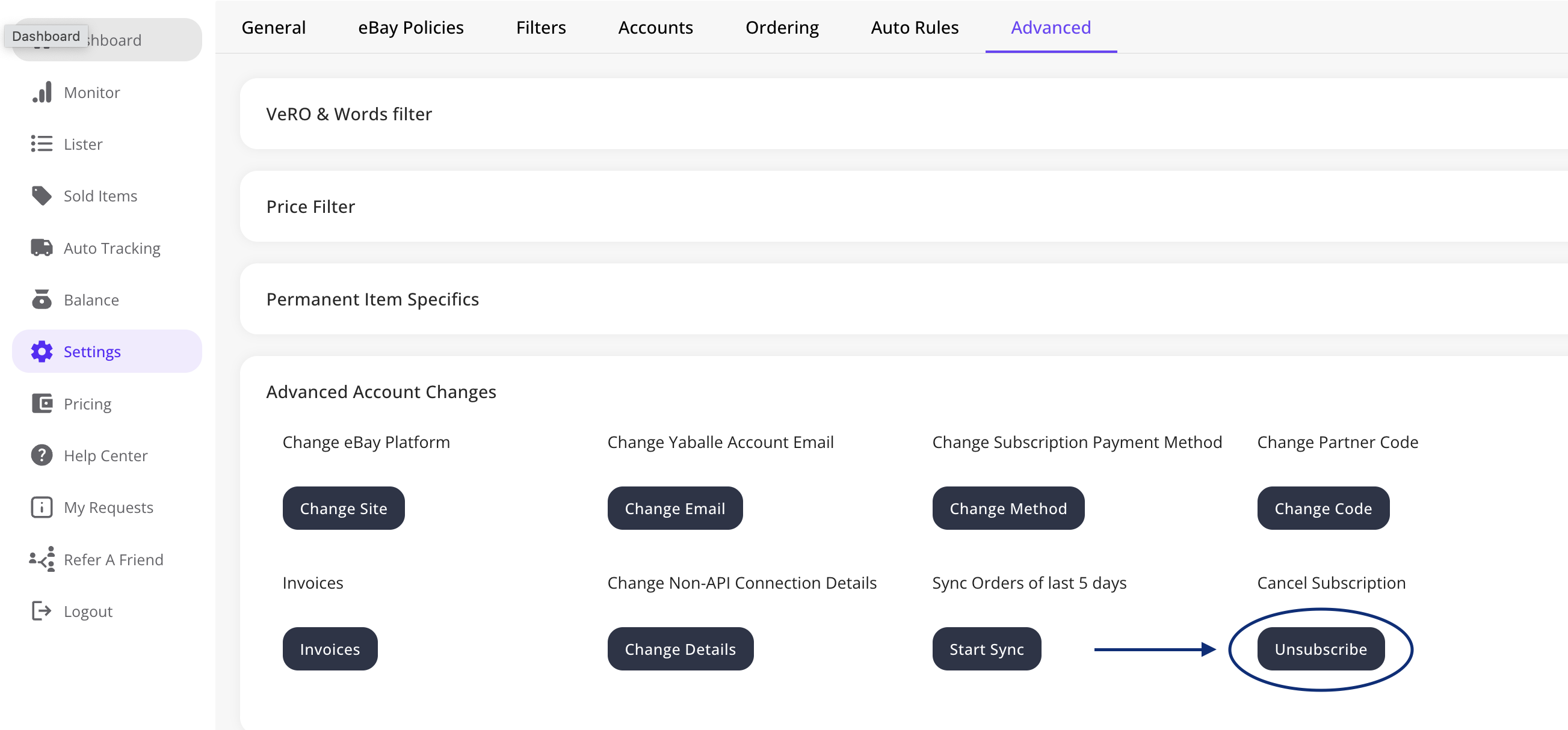
Task: Open the Monitor page in the sidebar
Action: pyautogui.click(x=107, y=93)
